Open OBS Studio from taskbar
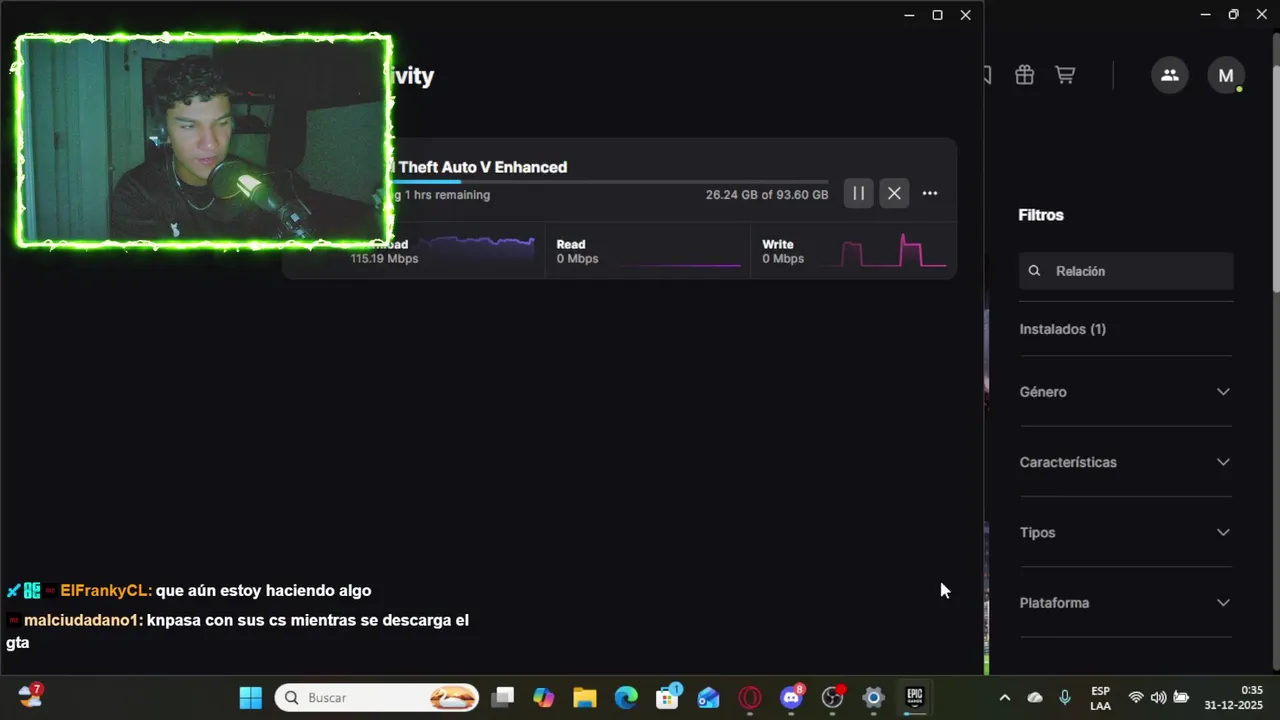1280x720 pixels. pyautogui.click(x=832, y=697)
